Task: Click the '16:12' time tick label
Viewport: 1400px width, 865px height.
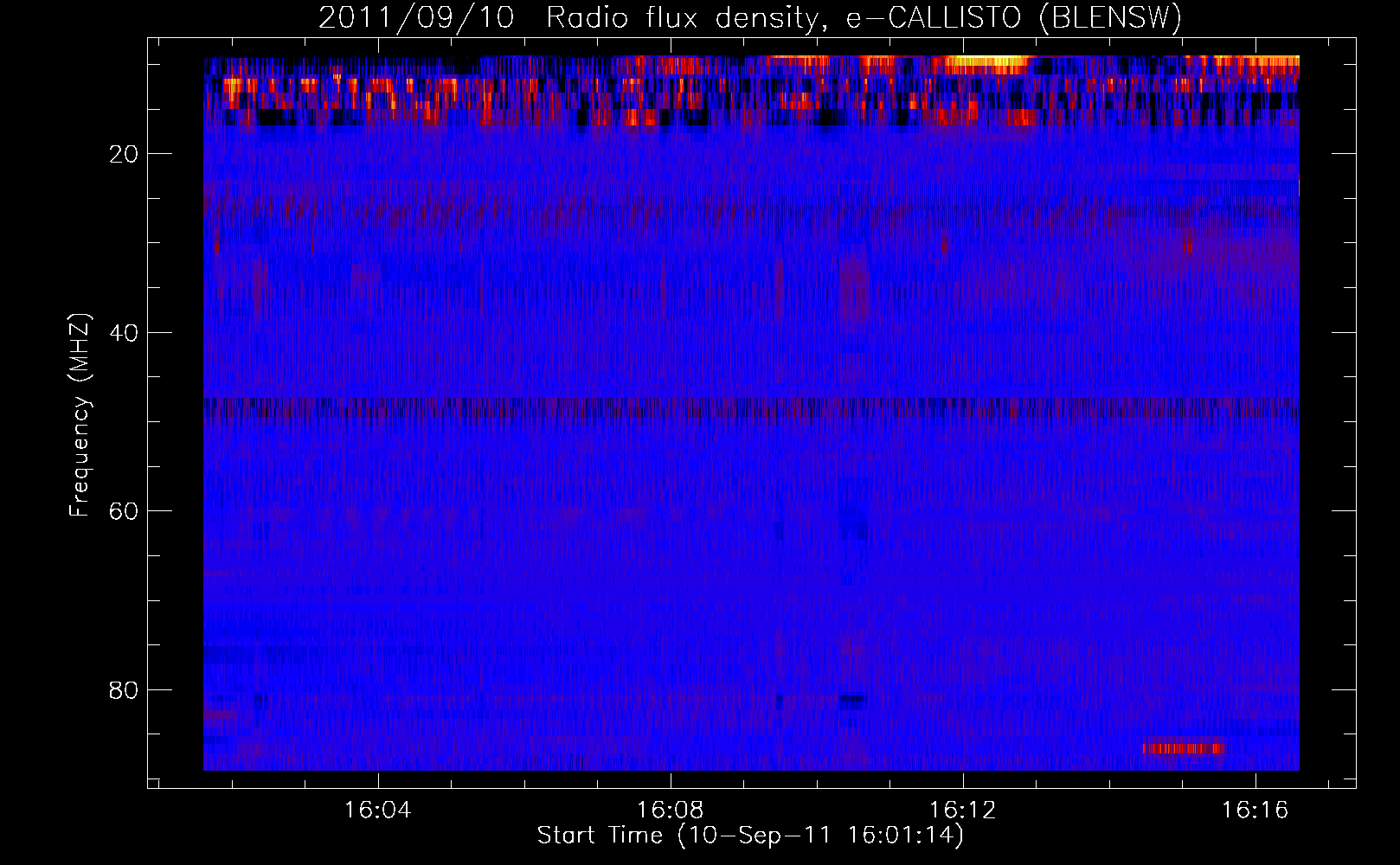Action: pyautogui.click(x=963, y=811)
